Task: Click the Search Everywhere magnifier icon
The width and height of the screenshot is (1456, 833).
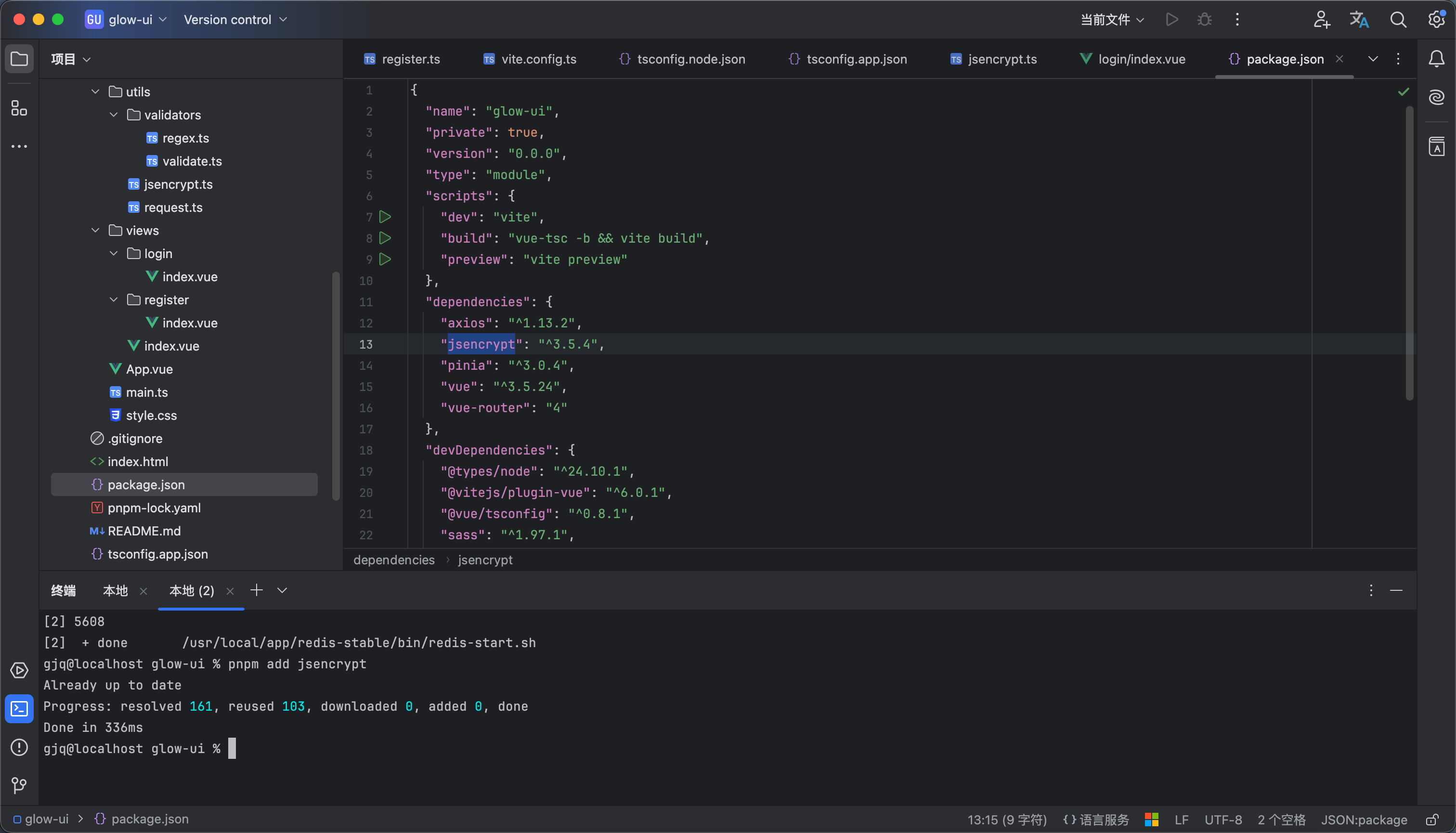Action: [1398, 19]
